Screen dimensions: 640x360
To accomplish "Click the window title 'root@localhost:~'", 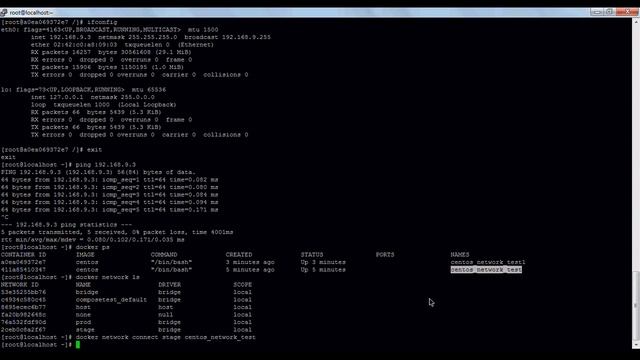I will coord(31,13).
